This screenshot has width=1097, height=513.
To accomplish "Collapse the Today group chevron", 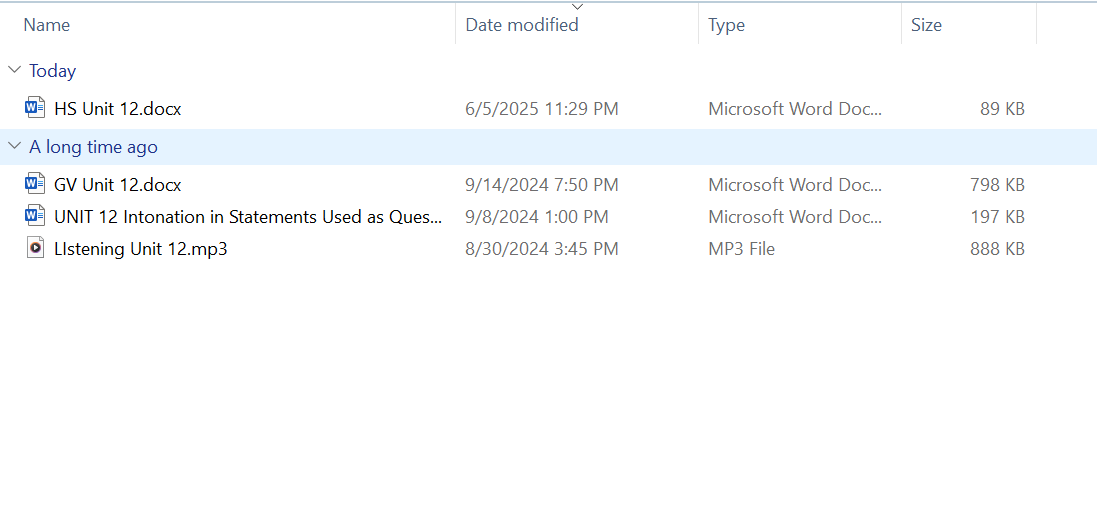I will 14,70.
